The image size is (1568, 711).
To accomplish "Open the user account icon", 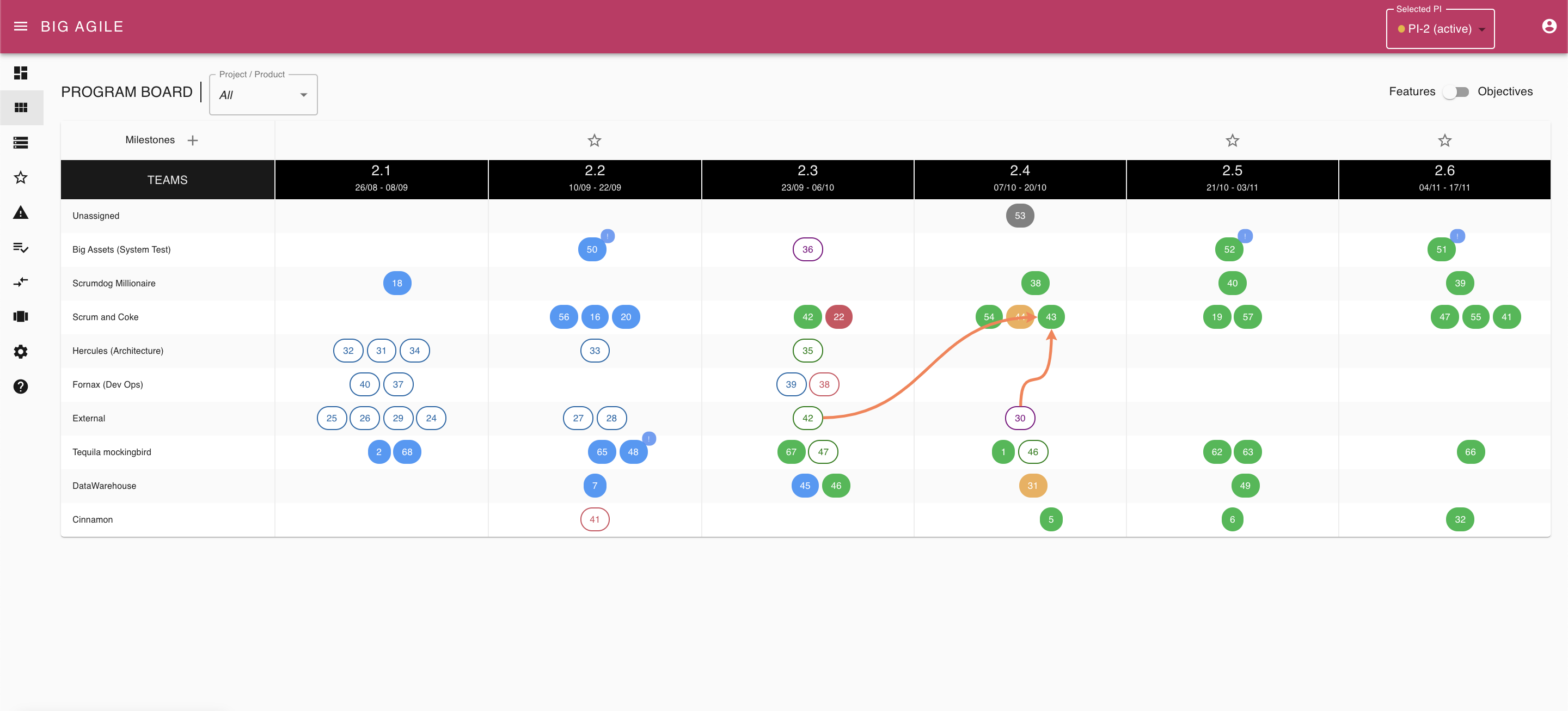I will click(1548, 26).
